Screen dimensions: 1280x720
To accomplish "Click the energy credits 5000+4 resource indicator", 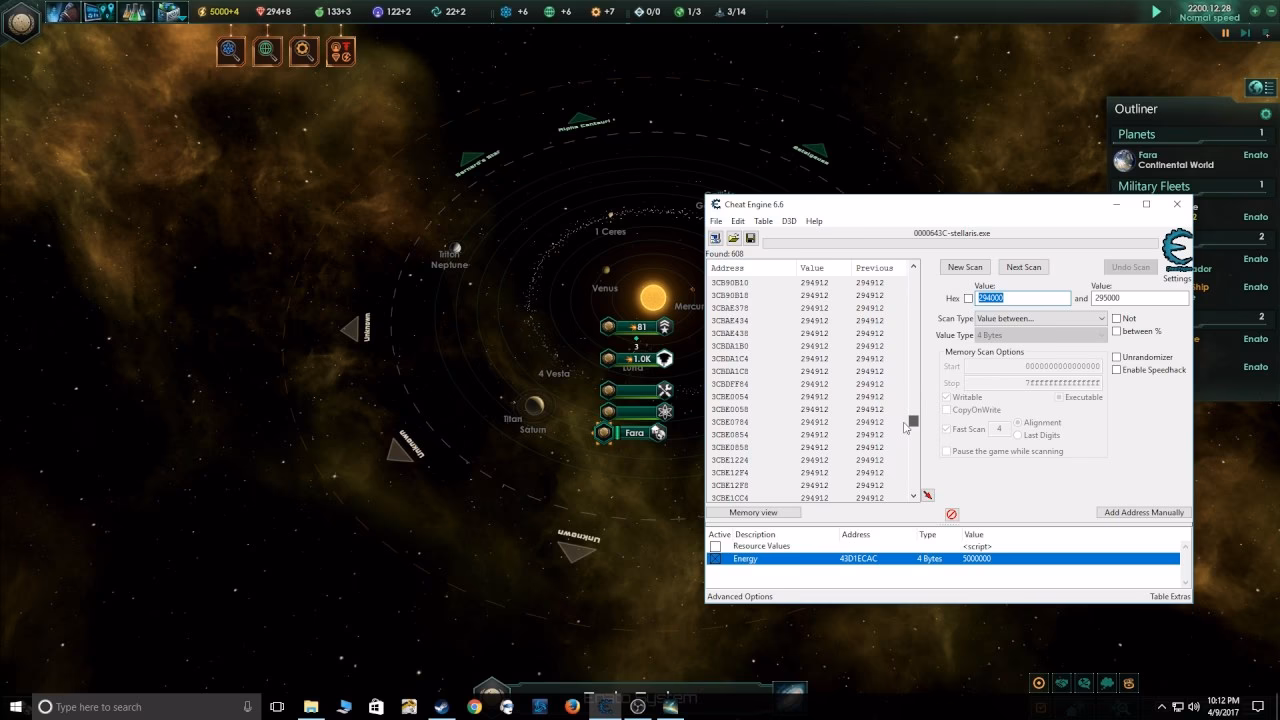I will (218, 12).
